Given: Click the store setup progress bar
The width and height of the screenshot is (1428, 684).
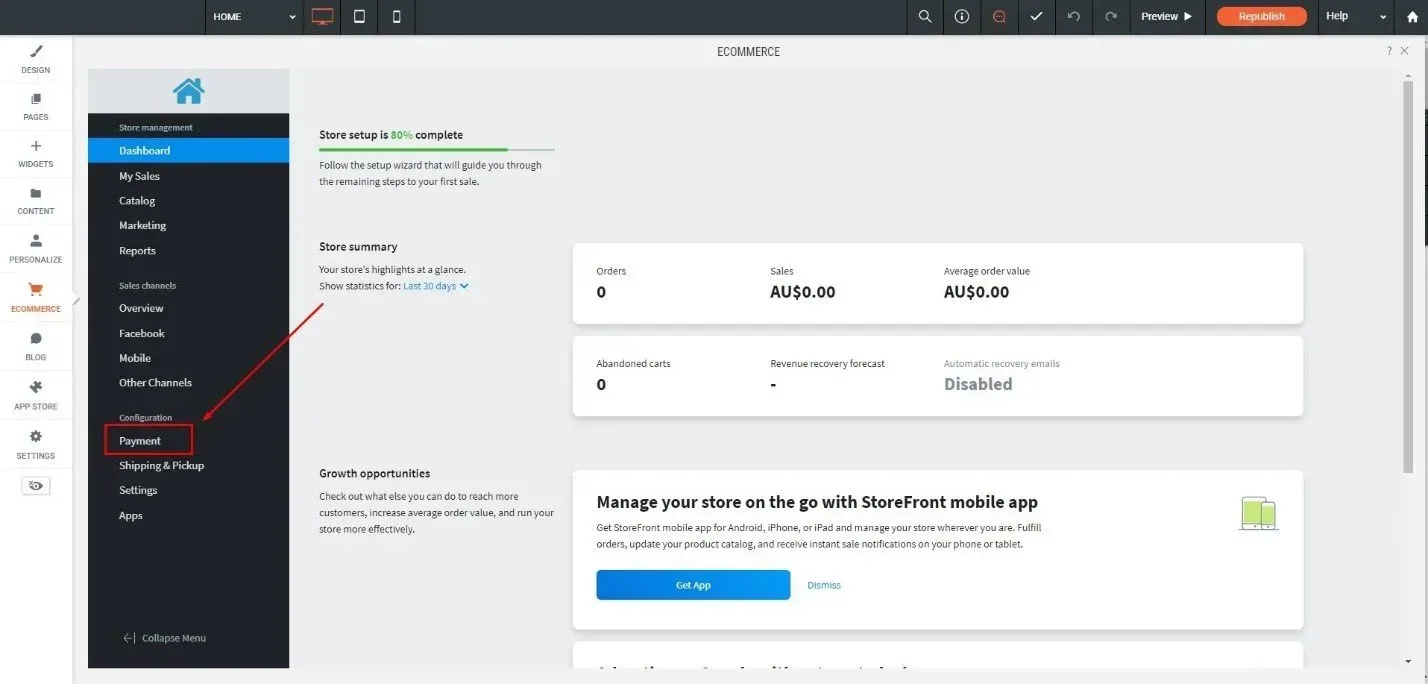Looking at the screenshot, I should 437,149.
